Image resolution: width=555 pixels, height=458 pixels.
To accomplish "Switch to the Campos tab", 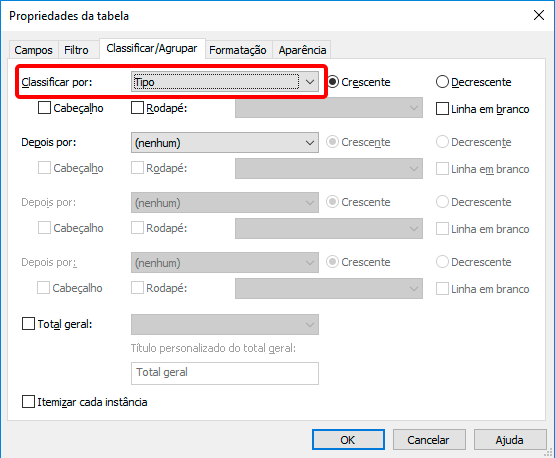I will [33, 50].
